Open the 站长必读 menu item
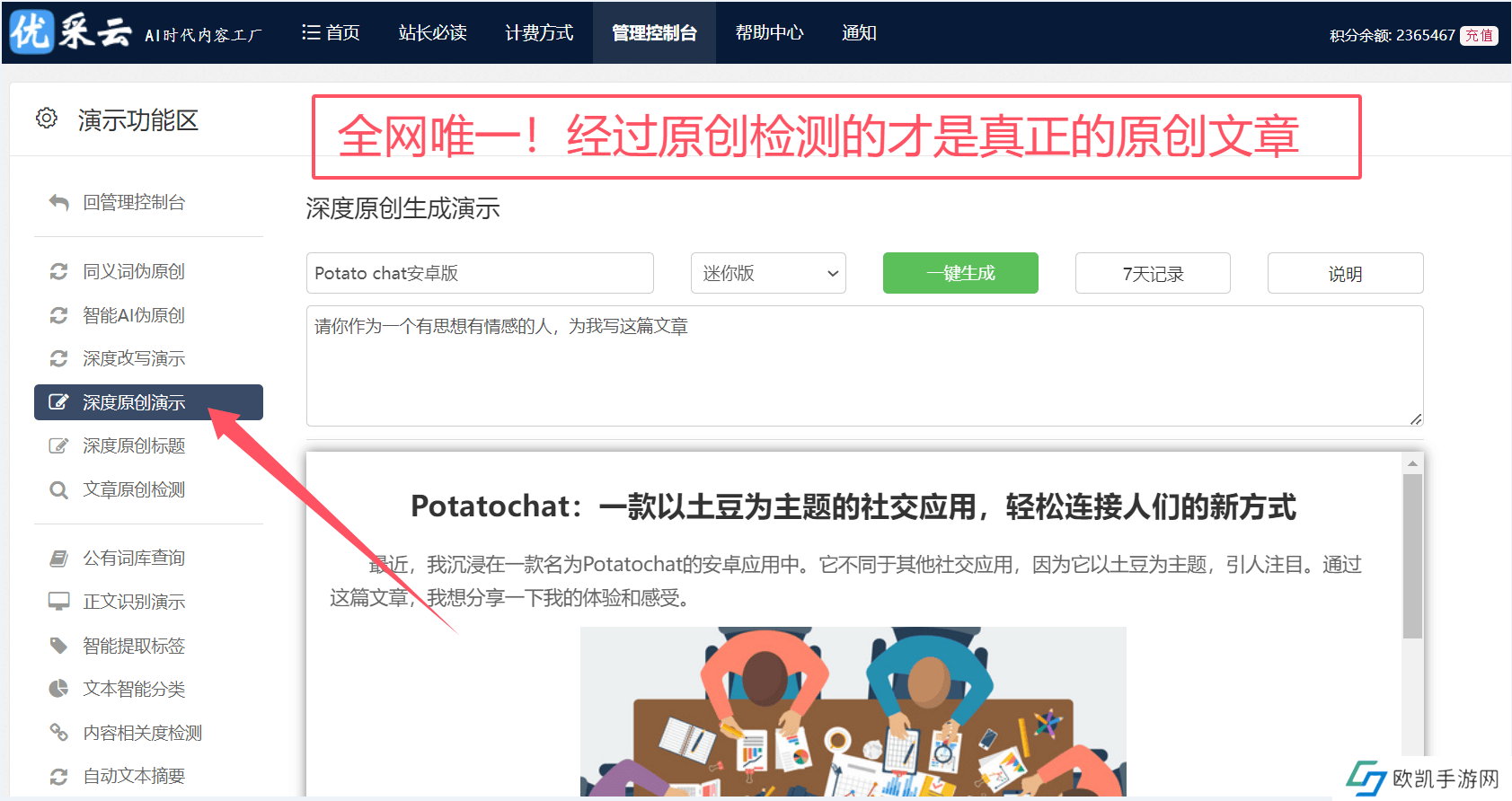The width and height of the screenshot is (1512, 801). [x=432, y=32]
